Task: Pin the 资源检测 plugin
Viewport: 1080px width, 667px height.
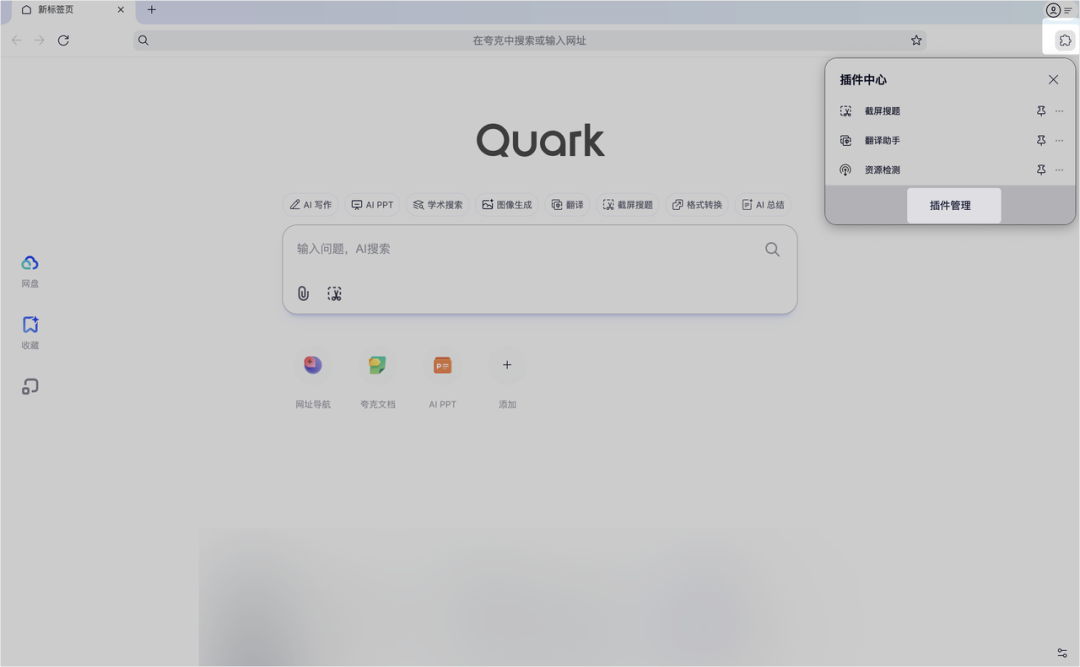Action: pyautogui.click(x=1041, y=170)
